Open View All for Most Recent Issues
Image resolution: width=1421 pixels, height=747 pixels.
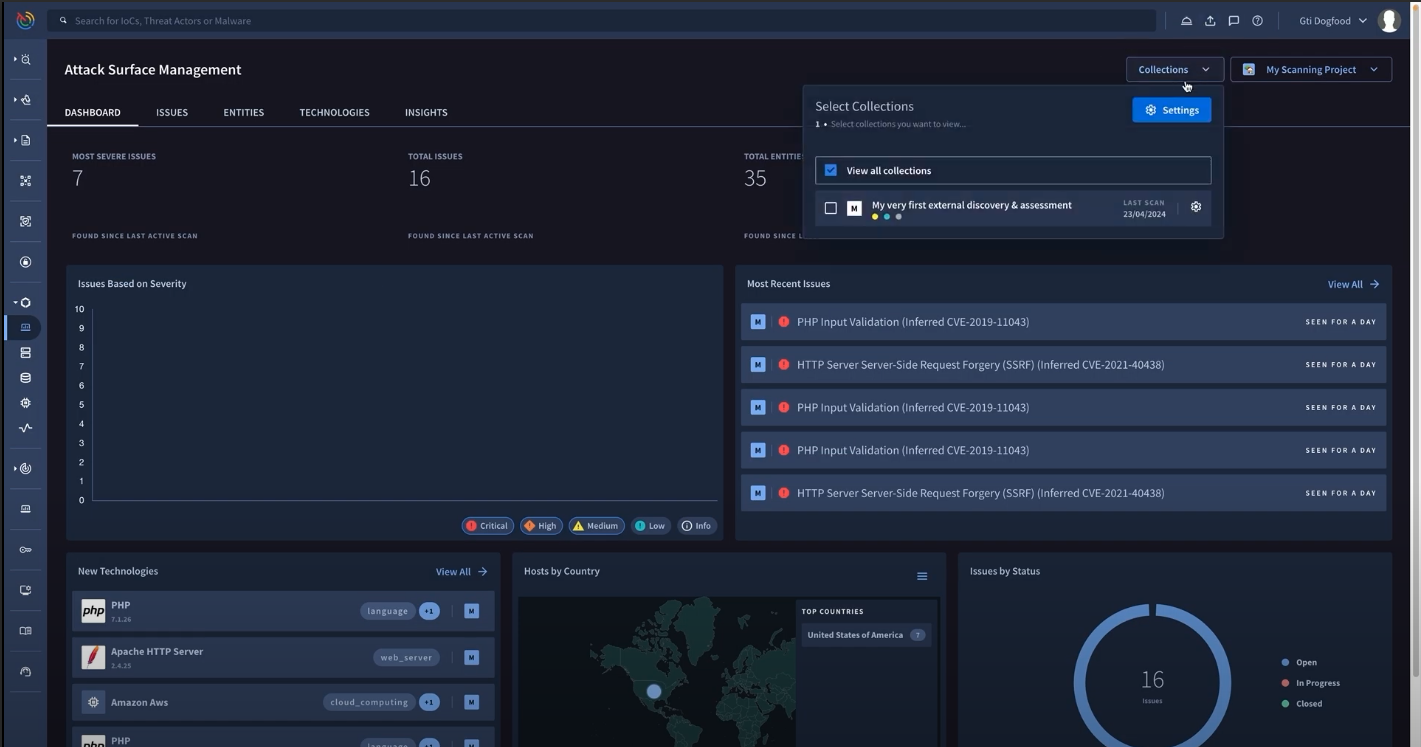click(1352, 284)
